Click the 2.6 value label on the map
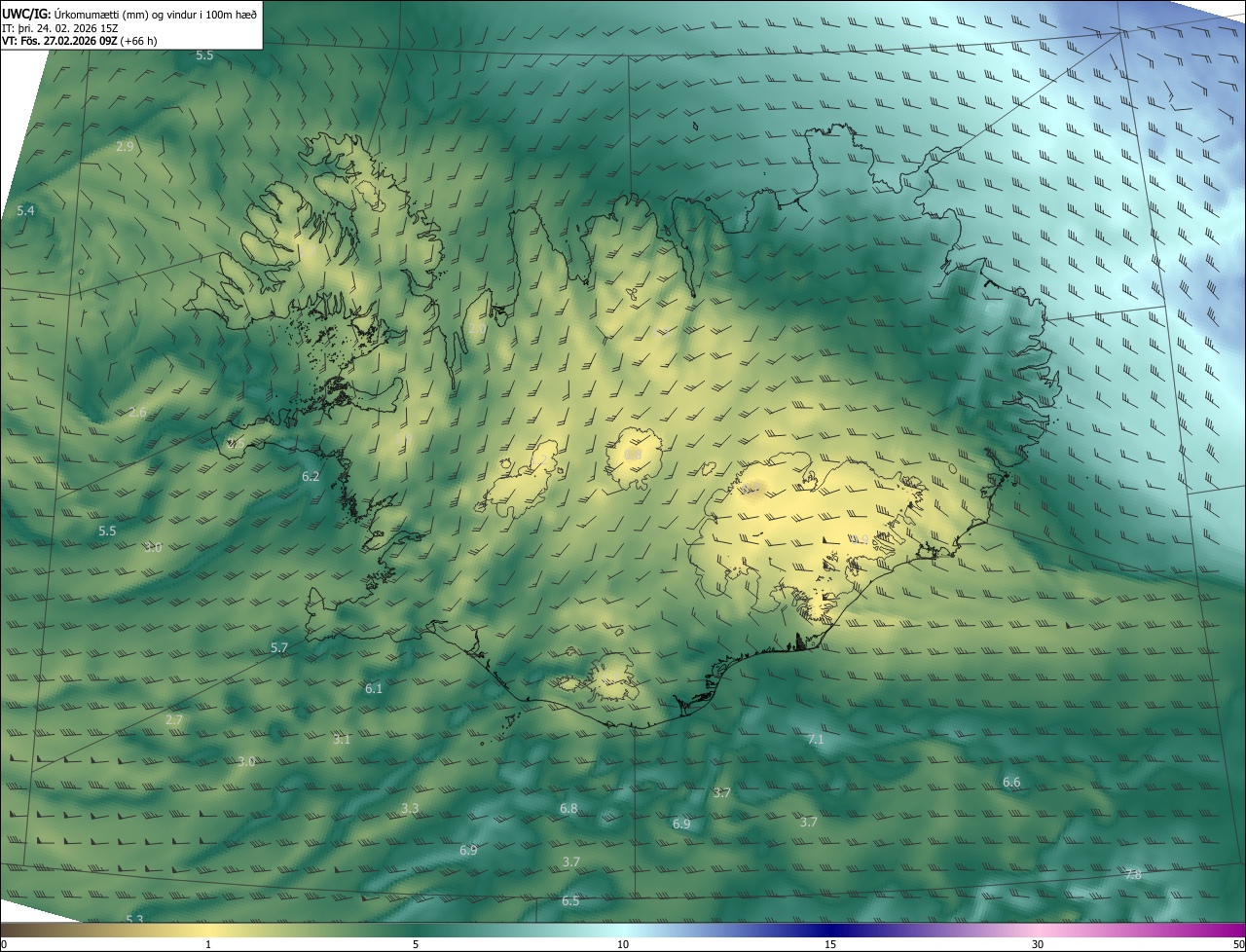The height and width of the screenshot is (952, 1246). click(x=138, y=413)
